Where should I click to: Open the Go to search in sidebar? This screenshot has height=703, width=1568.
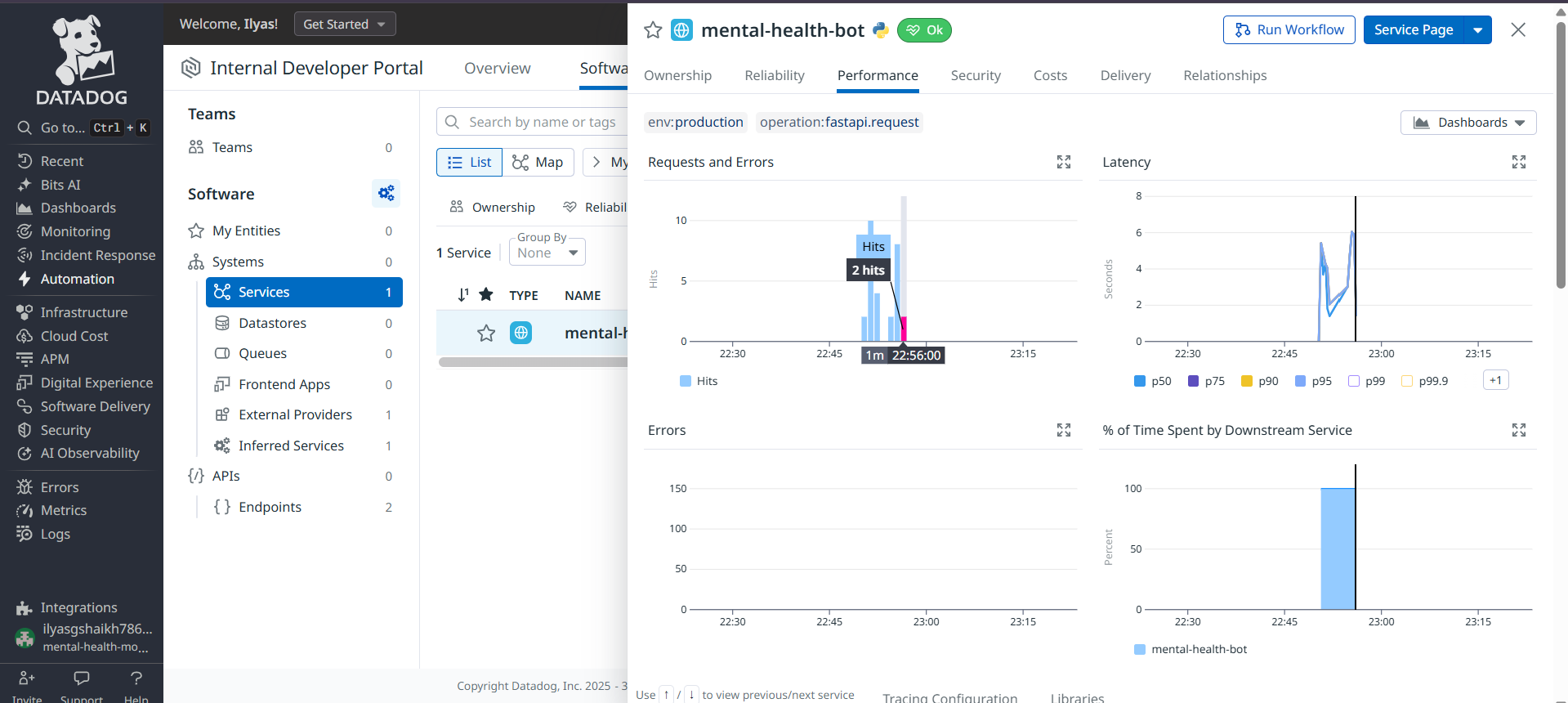82,128
